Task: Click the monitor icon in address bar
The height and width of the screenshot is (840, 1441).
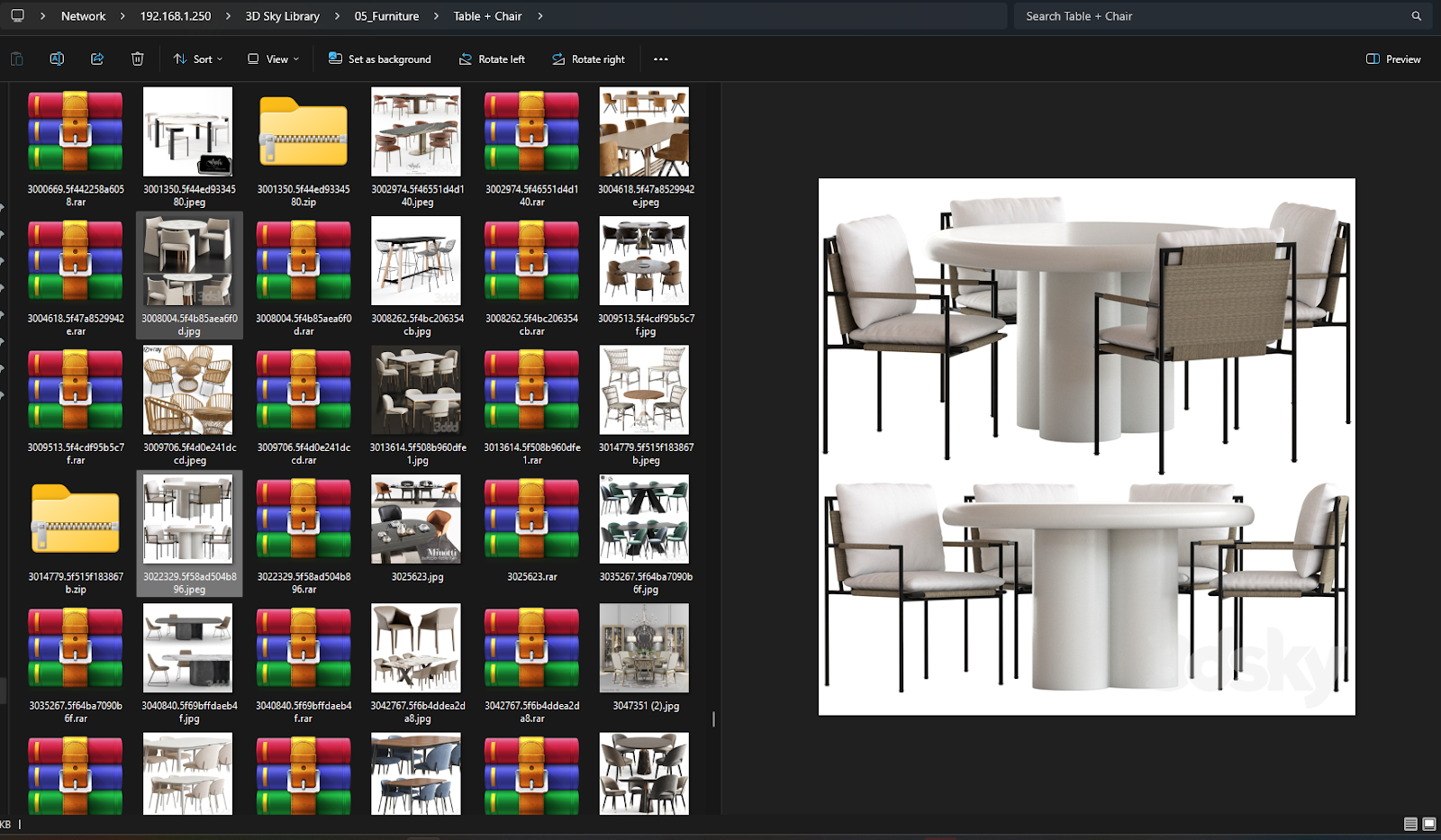Action: pyautogui.click(x=17, y=16)
